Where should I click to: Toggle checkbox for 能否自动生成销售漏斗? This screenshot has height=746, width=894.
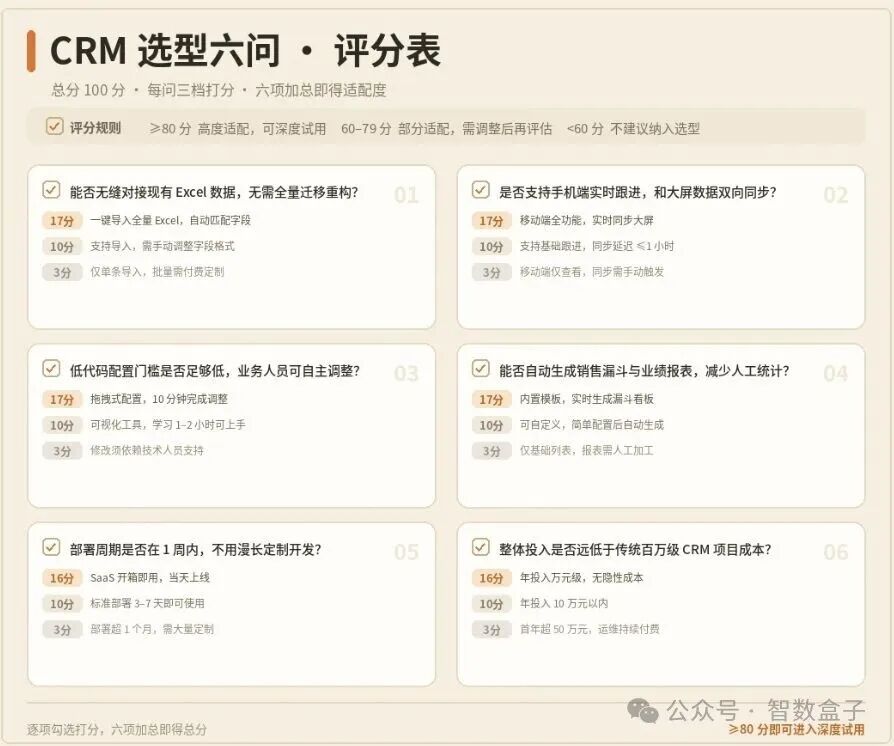click(481, 368)
